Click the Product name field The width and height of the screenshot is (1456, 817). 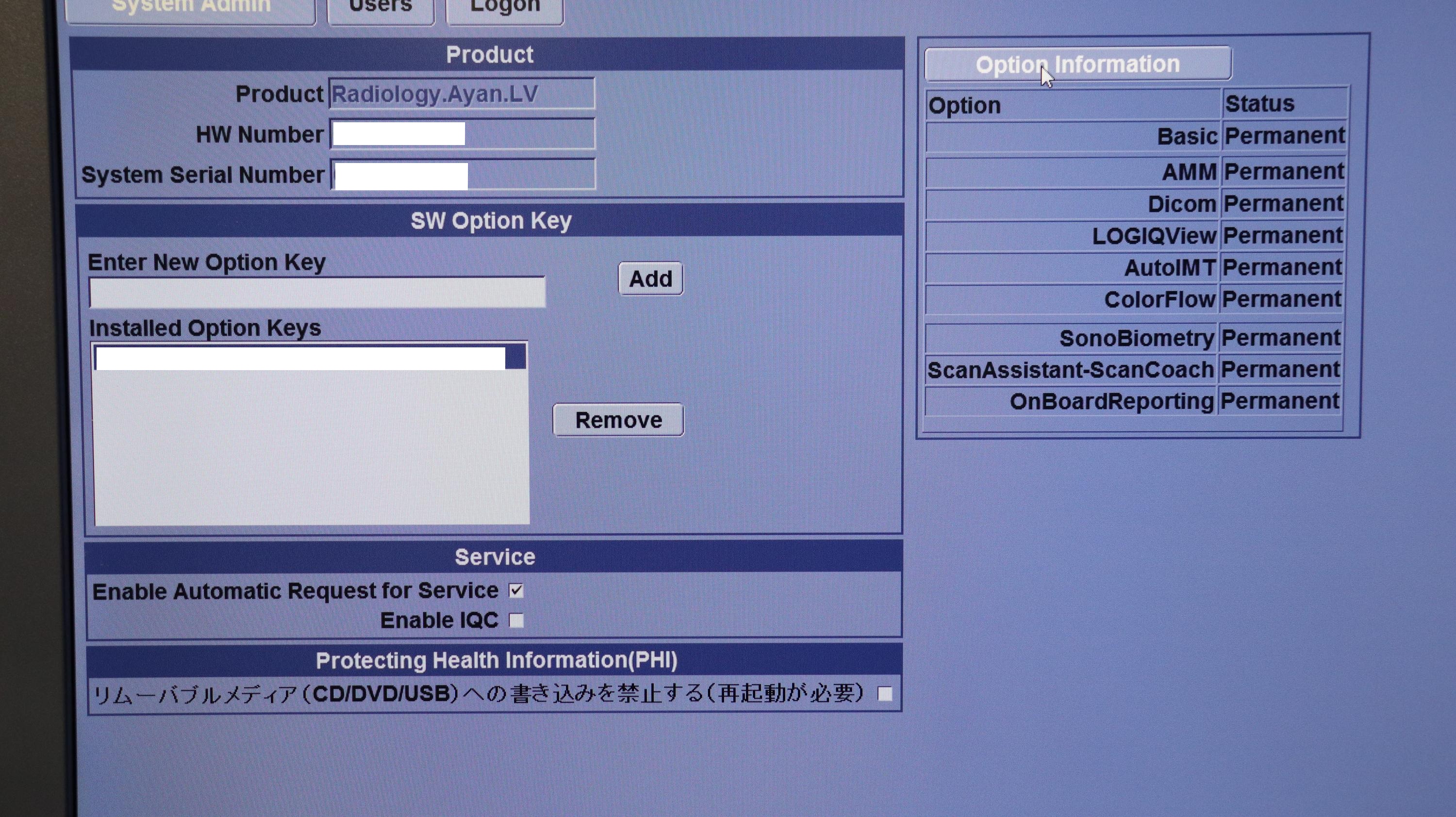[462, 94]
